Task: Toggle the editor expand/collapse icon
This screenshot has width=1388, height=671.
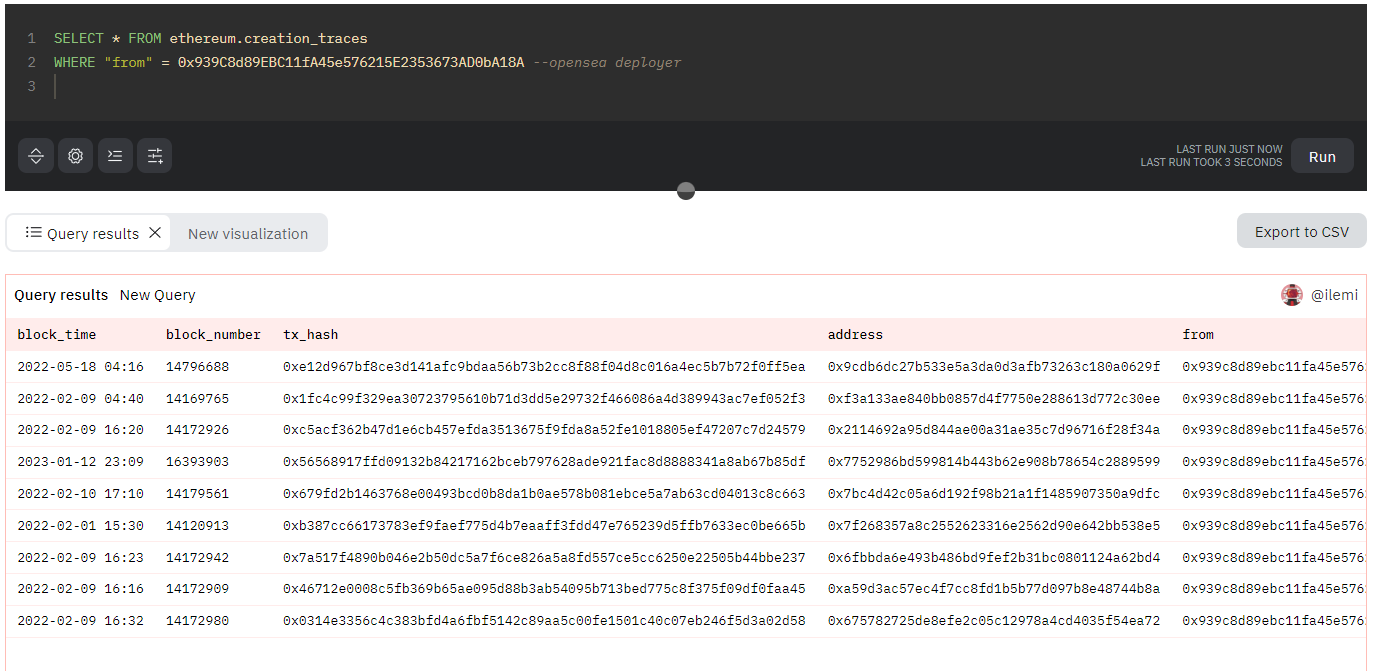Action: click(x=36, y=156)
